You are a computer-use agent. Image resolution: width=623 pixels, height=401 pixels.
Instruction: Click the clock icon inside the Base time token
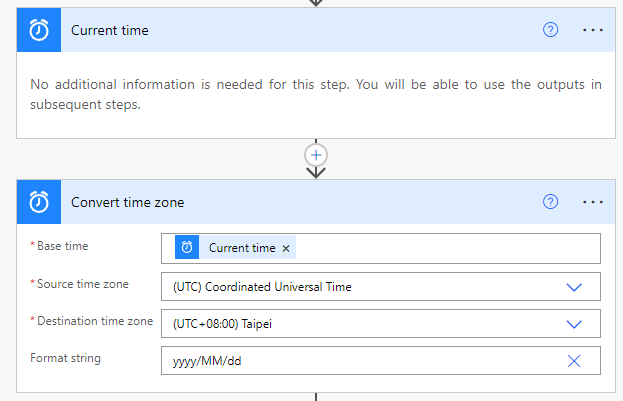[187, 248]
